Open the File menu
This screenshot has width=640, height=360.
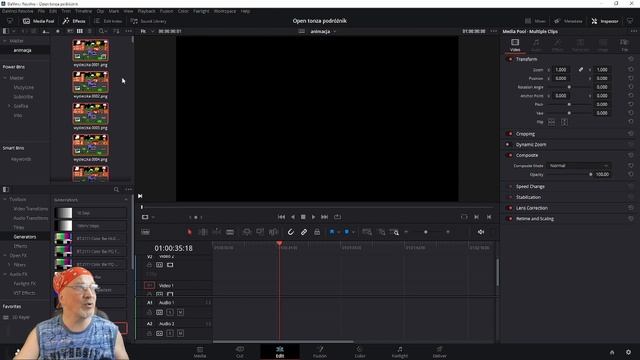pyautogui.click(x=41, y=11)
